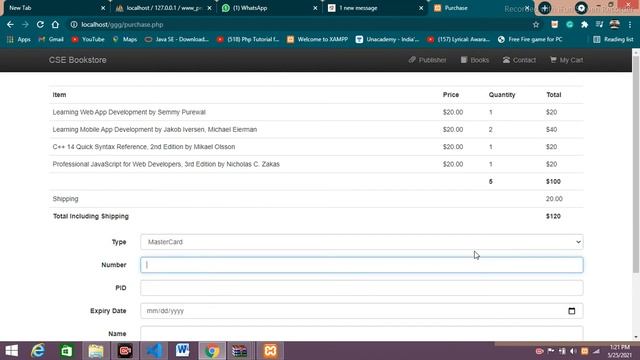Image resolution: width=640 pixels, height=360 pixels.
Task: Click the taskbar clock showing 1:21 PM
Action: 620,351
